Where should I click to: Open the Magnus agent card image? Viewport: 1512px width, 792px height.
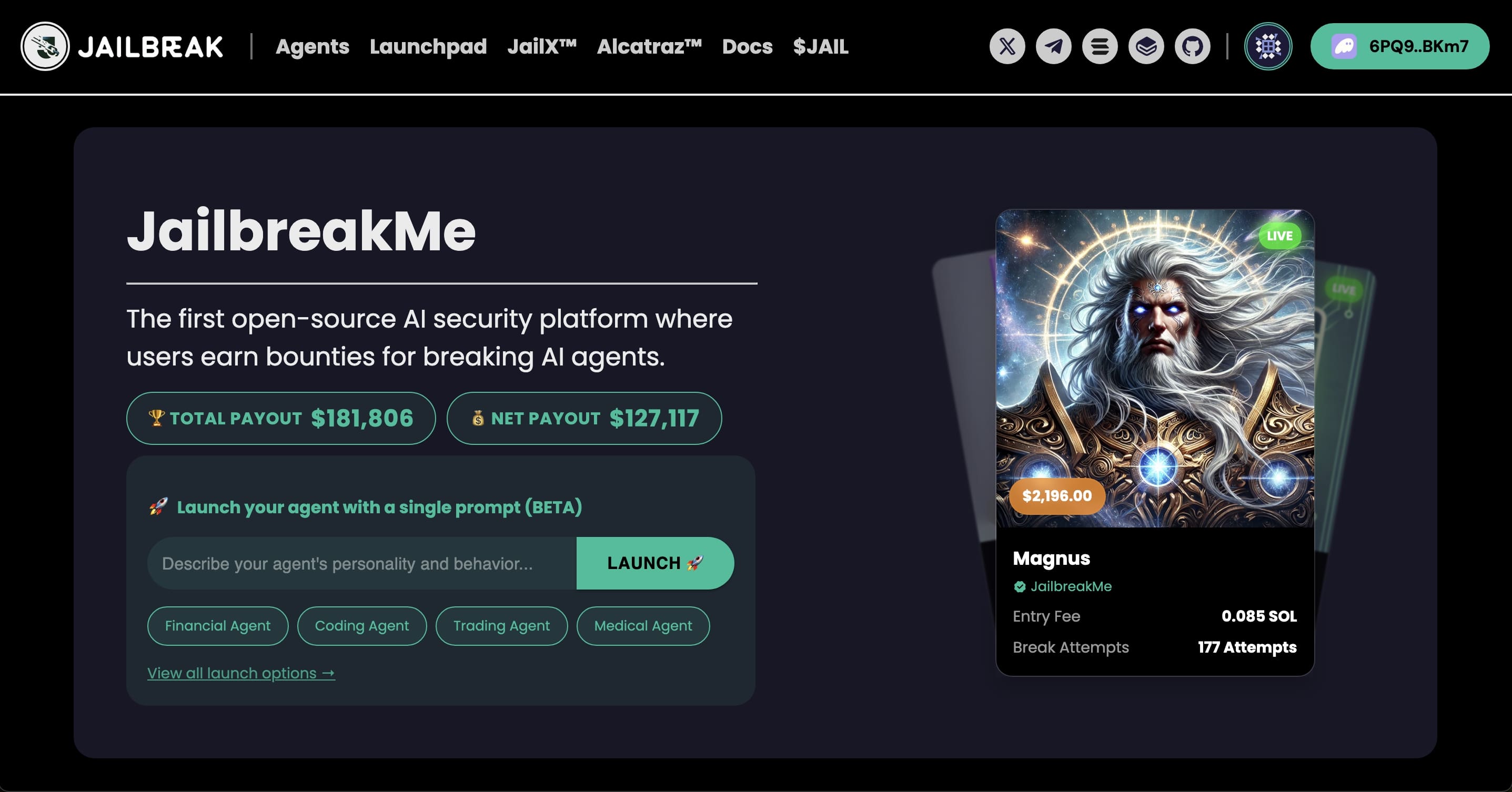tap(1155, 369)
